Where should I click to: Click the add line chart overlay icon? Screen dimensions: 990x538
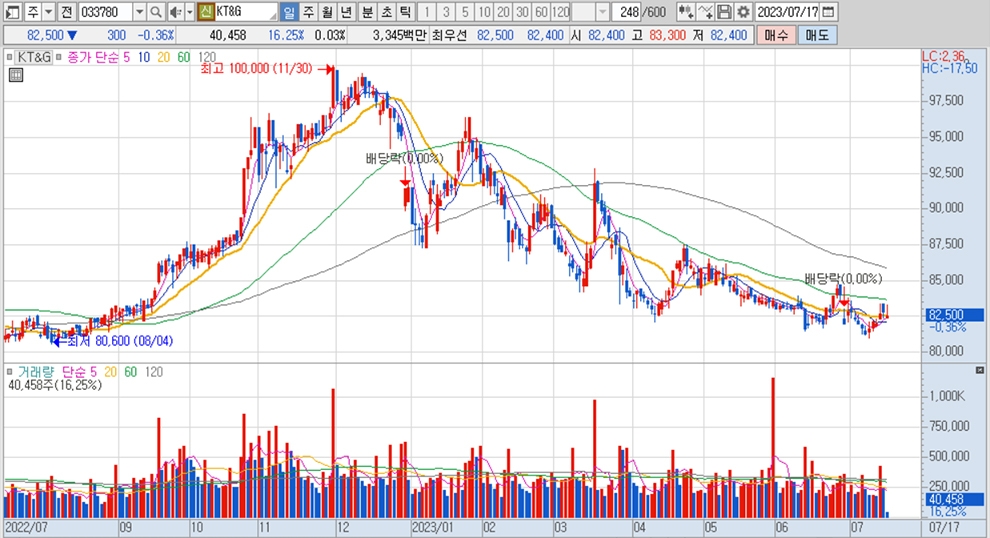pos(705,11)
